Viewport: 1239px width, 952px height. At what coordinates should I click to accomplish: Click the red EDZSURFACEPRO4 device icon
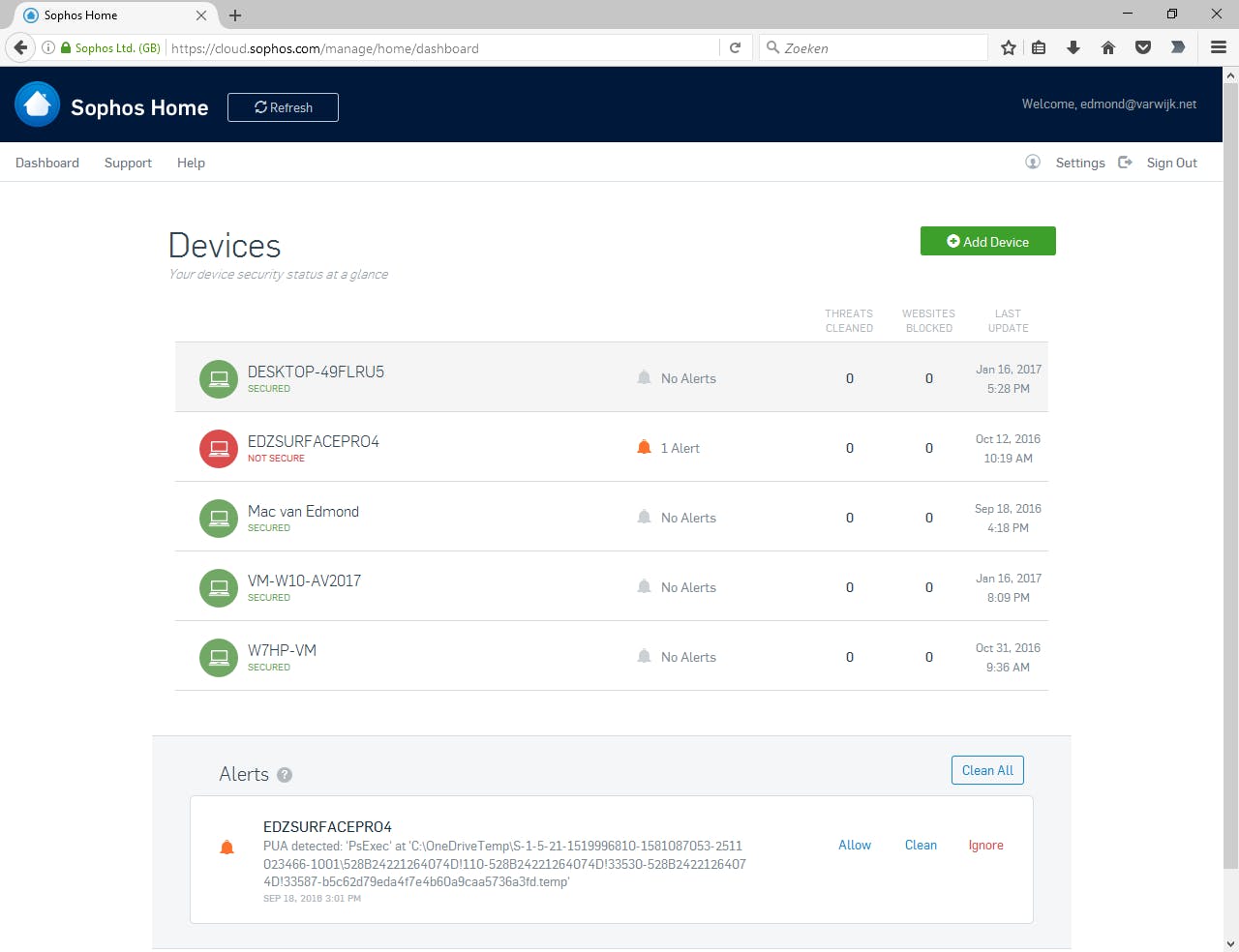point(219,449)
